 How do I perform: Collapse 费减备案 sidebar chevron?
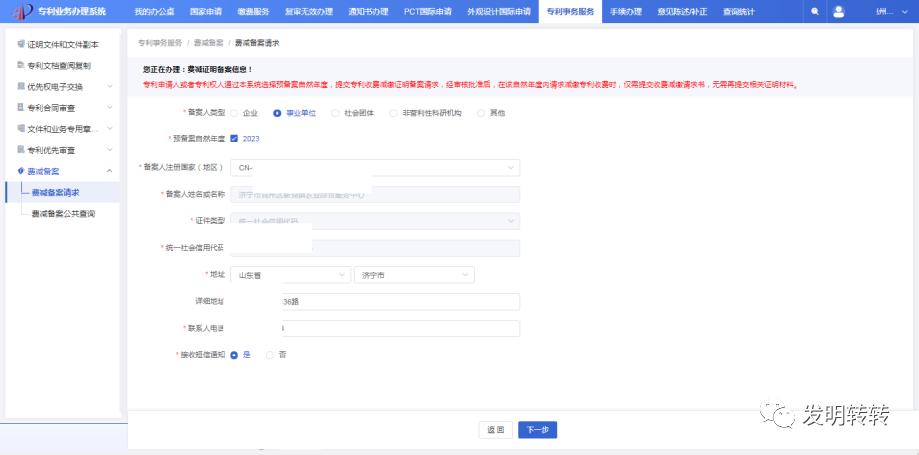tap(110, 171)
